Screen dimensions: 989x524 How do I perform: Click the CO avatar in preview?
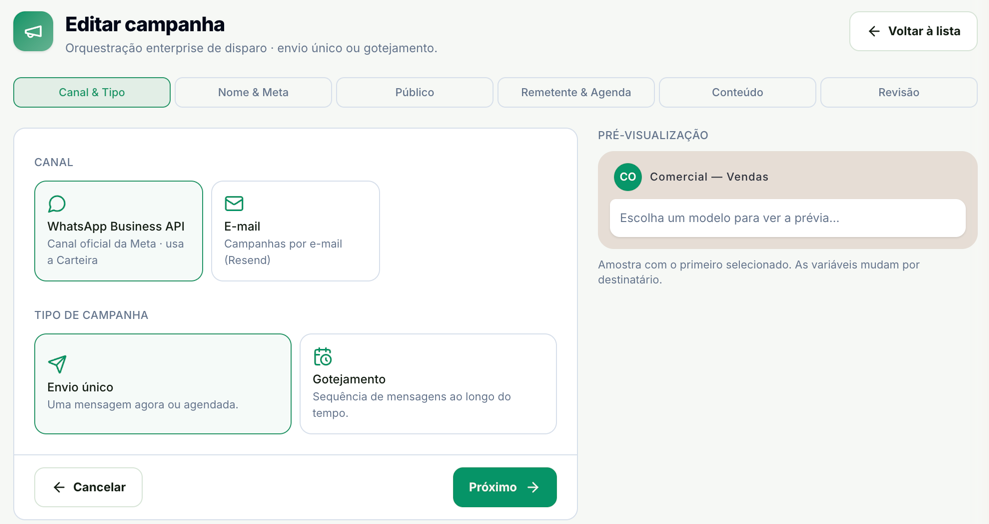tap(628, 177)
